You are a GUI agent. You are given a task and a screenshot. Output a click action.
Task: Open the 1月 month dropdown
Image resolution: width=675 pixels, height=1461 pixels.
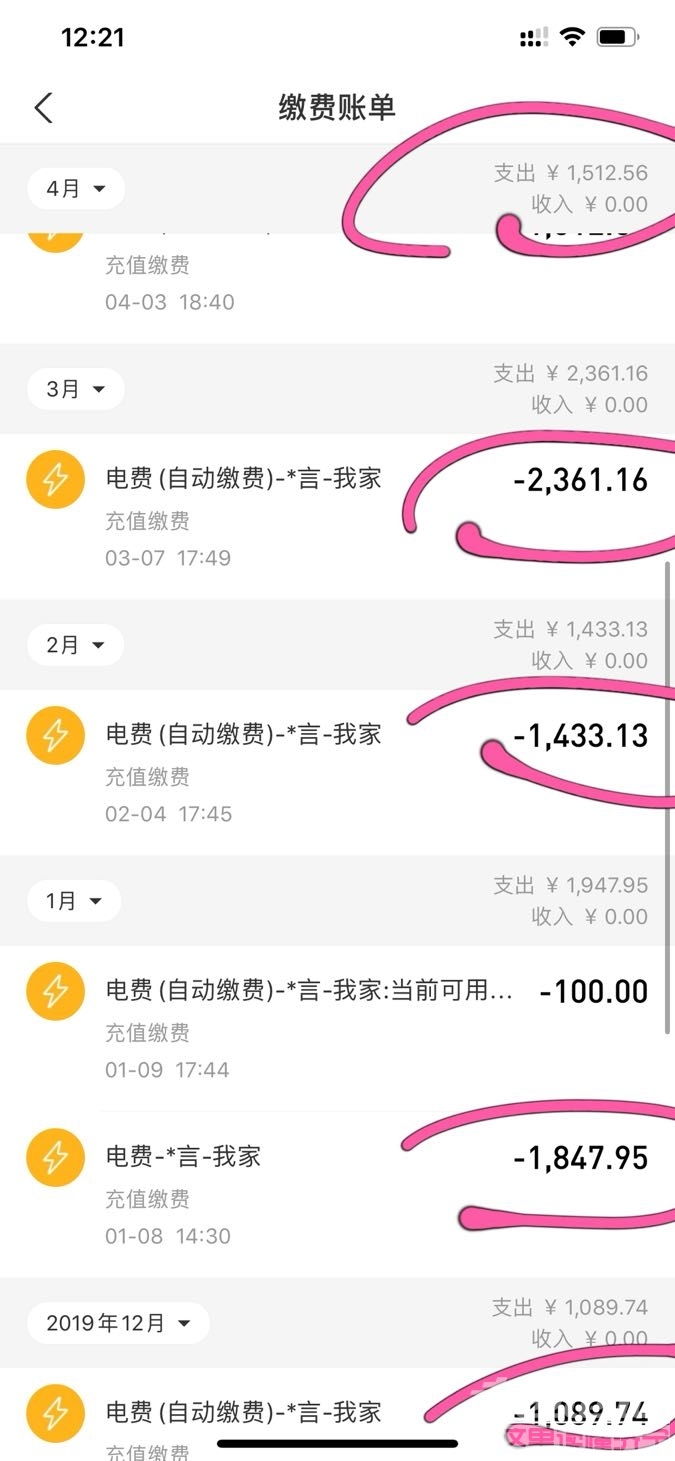pyautogui.click(x=74, y=901)
